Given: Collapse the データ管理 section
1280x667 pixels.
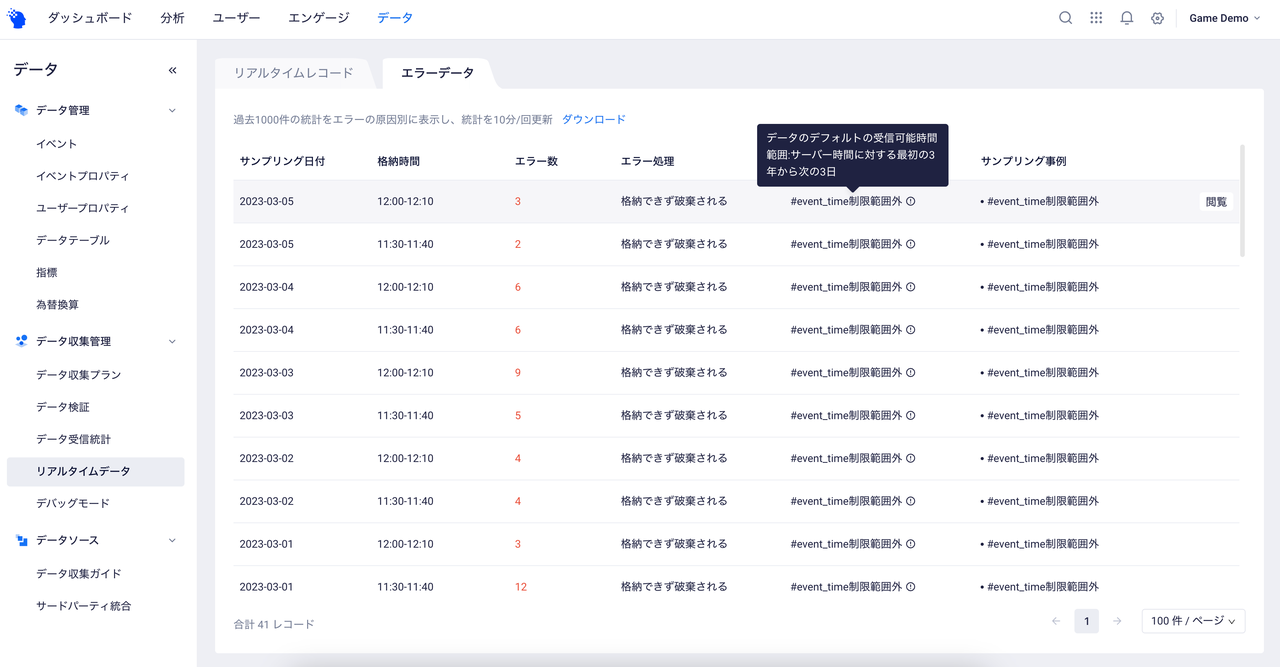Looking at the screenshot, I should pyautogui.click(x=172, y=110).
